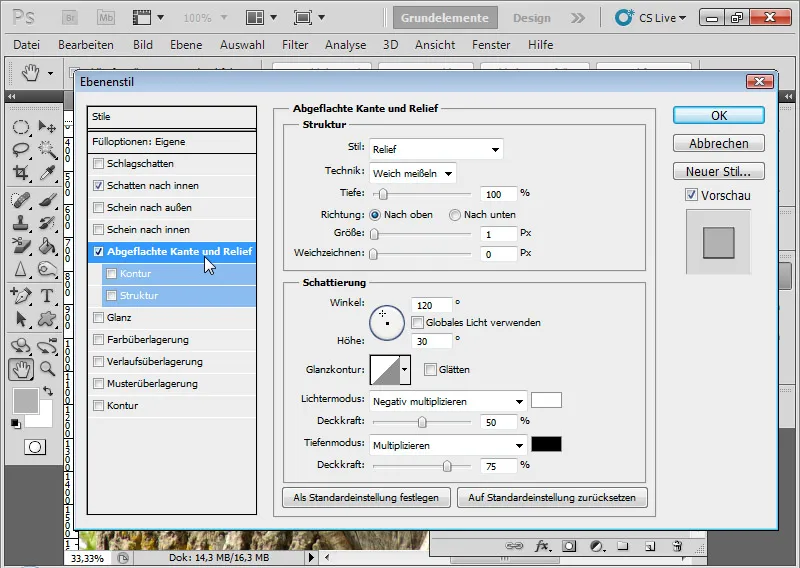The image size is (800, 568).
Task: Toggle the Vorschau preview checkbox
Action: coord(691,195)
